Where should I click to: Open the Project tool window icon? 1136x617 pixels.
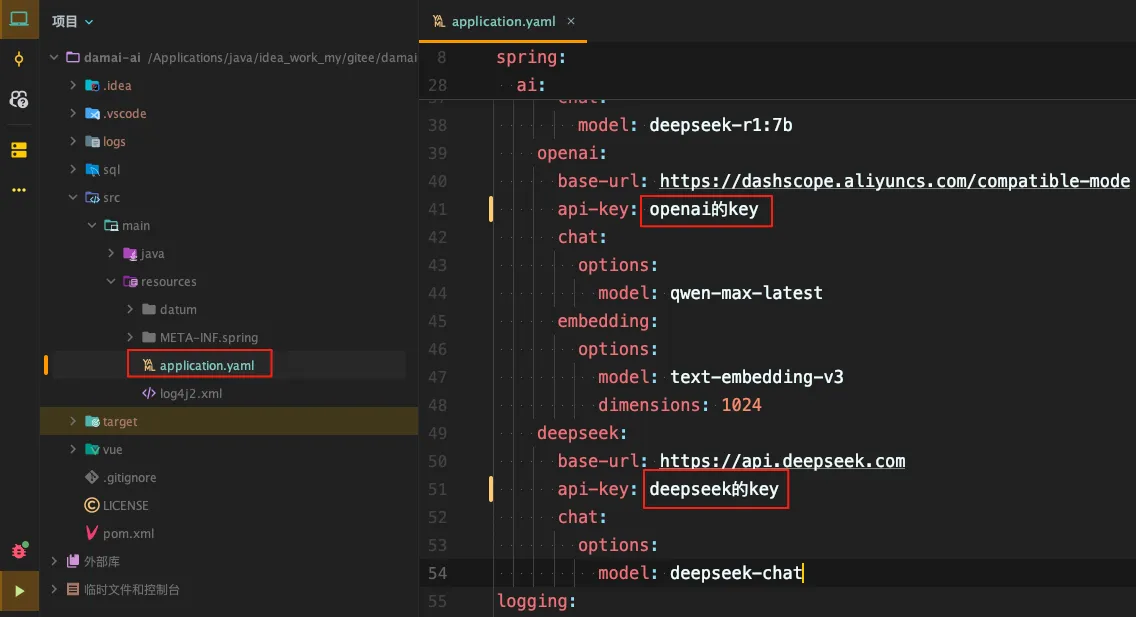[x=19, y=19]
